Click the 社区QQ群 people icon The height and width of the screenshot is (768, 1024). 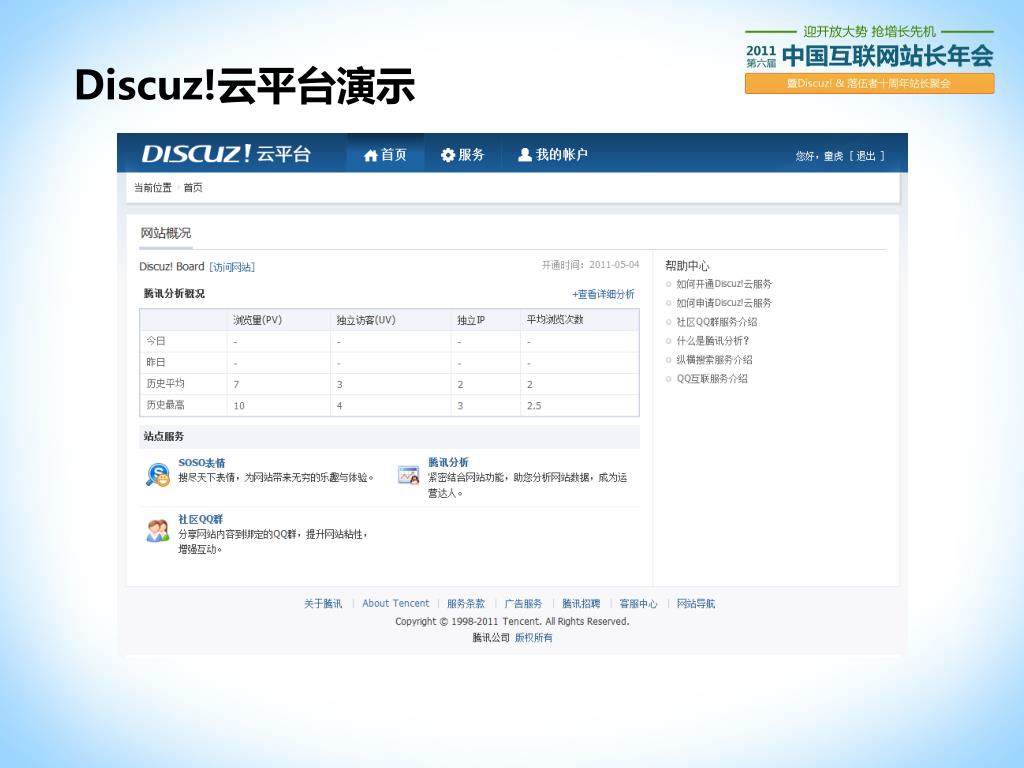(x=157, y=531)
